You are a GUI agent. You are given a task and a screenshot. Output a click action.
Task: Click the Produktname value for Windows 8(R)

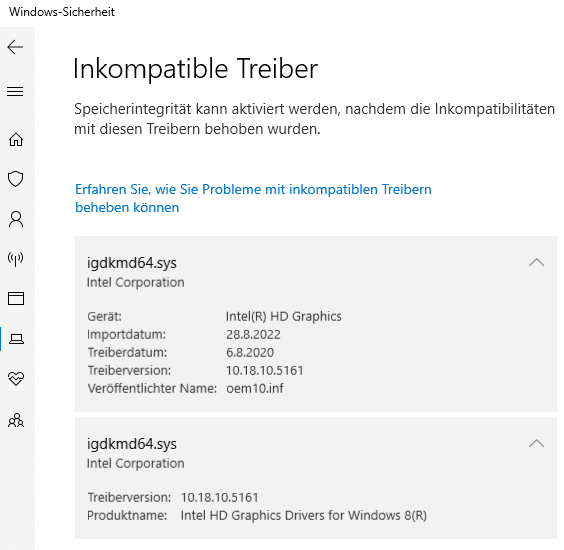[304, 515]
